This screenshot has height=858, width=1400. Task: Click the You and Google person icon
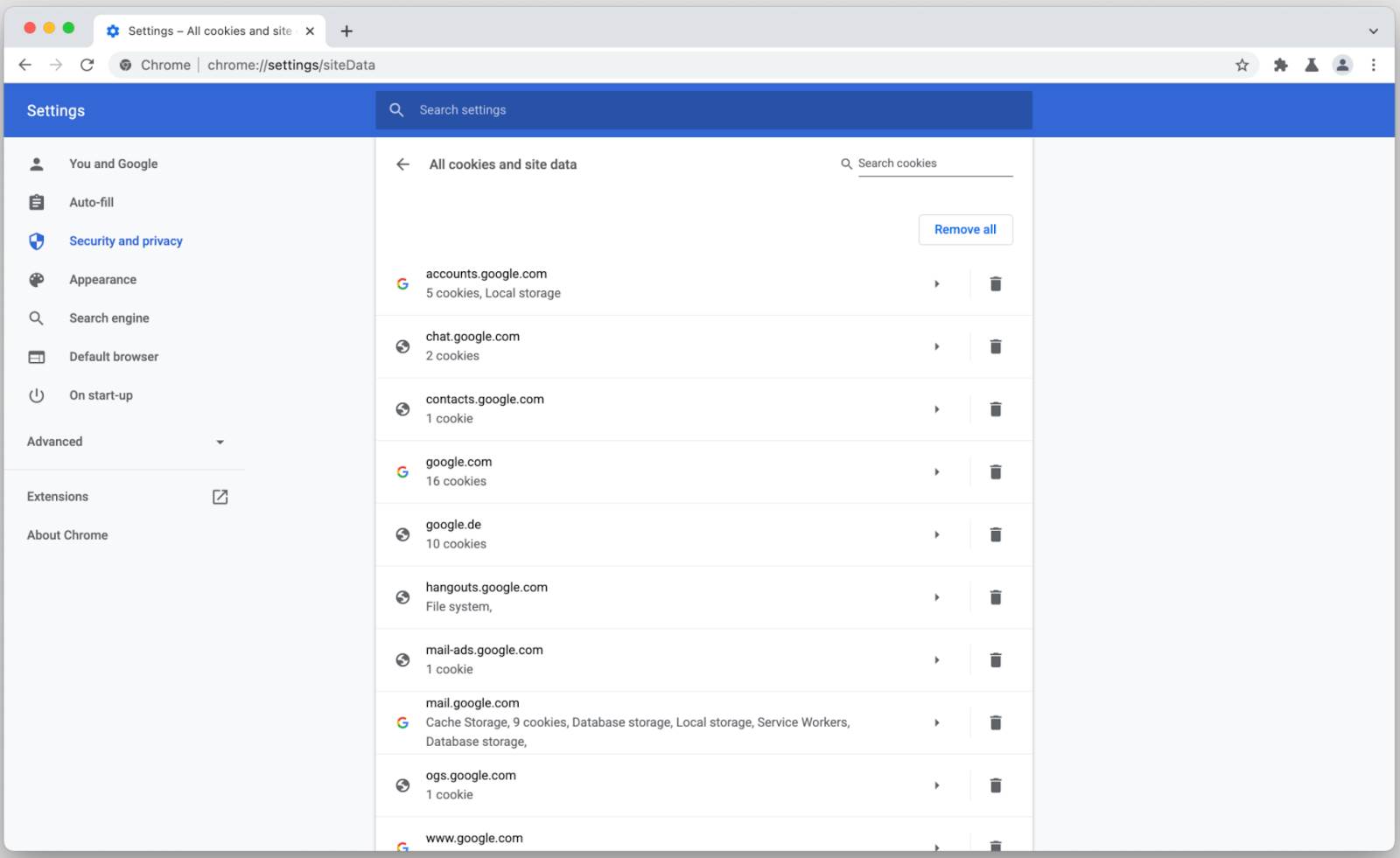click(x=36, y=164)
